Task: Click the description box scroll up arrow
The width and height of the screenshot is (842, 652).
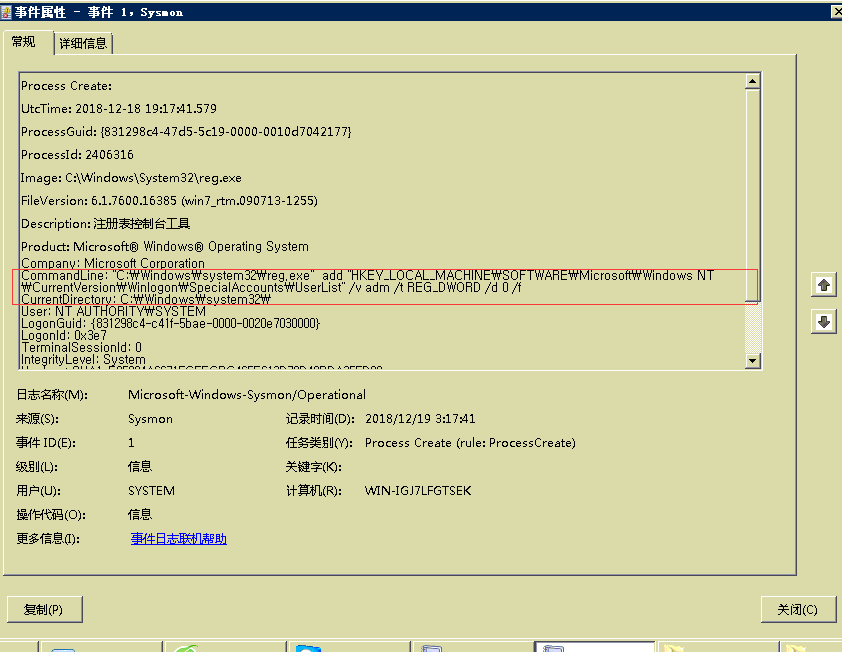Action: [753, 81]
